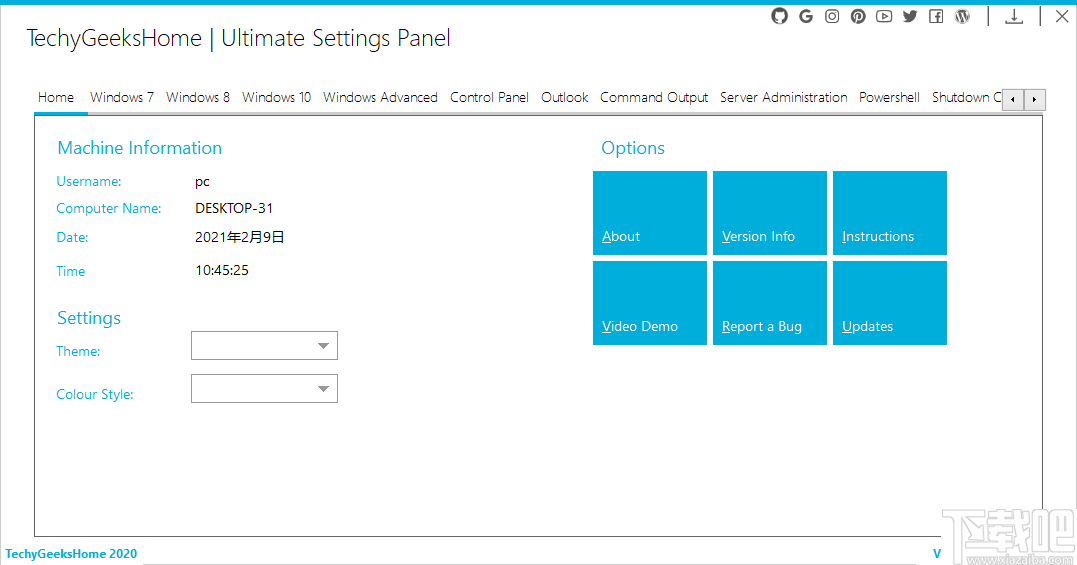Click the Colour Style: label
Viewport: 1077px width, 565px height.
click(95, 395)
